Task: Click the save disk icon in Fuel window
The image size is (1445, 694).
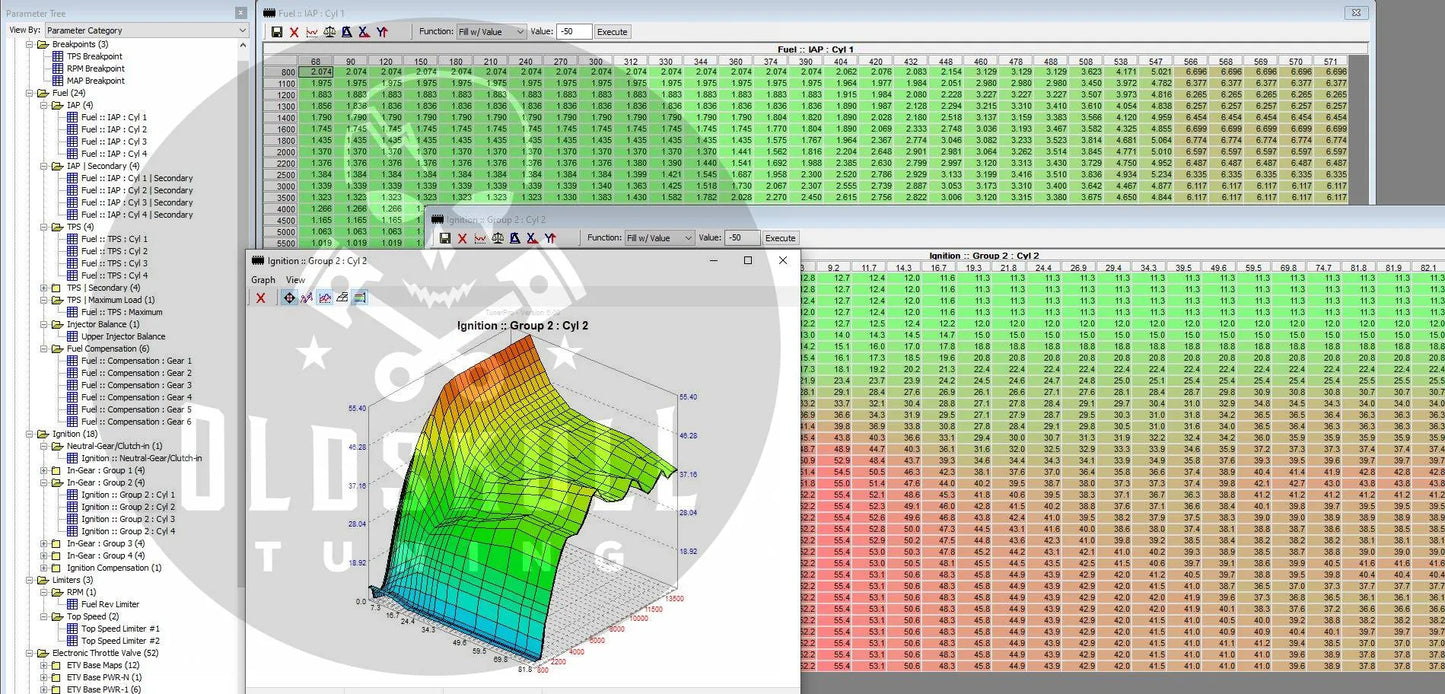Action: pos(277,32)
